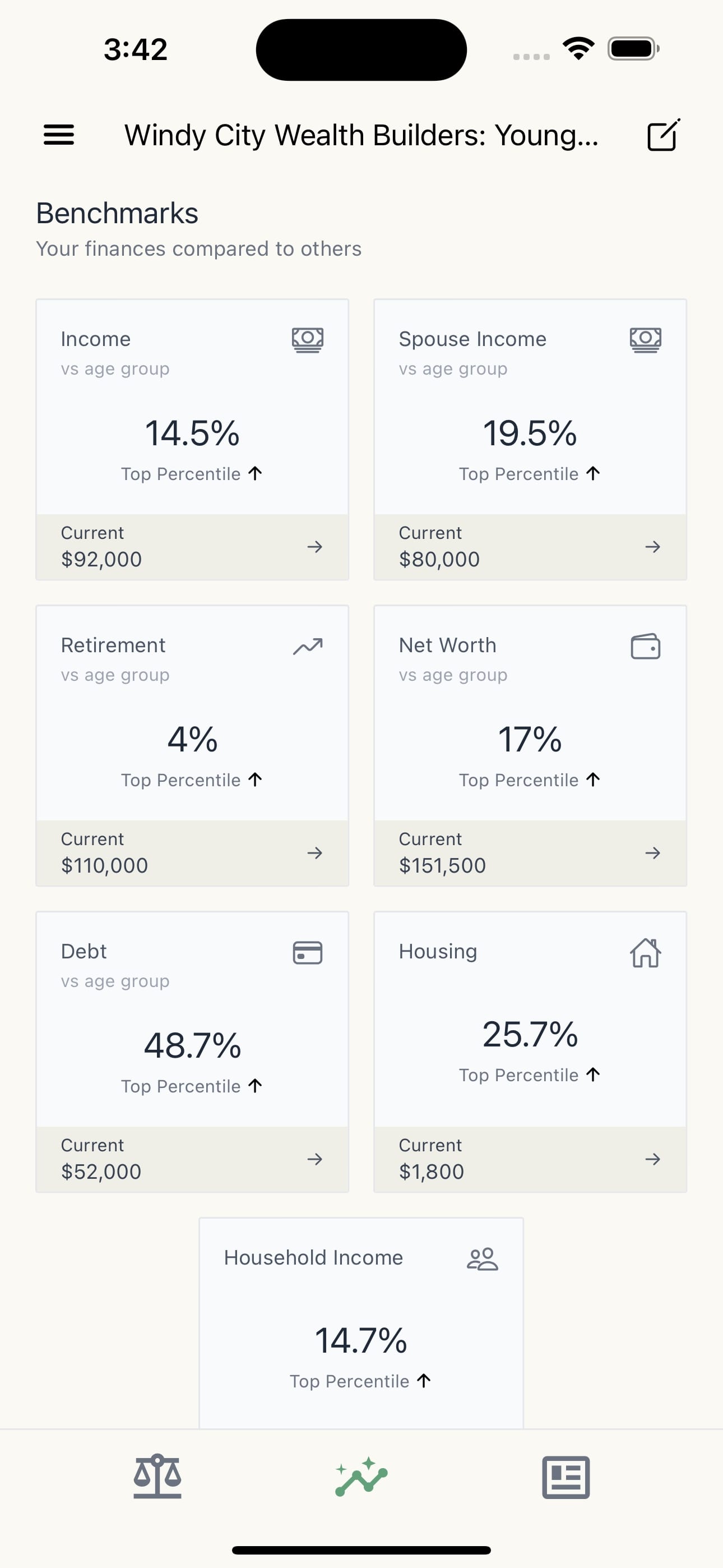Viewport: 723px width, 1568px height.
Task: Expand Debt current $52,000 arrow
Action: 314,1159
